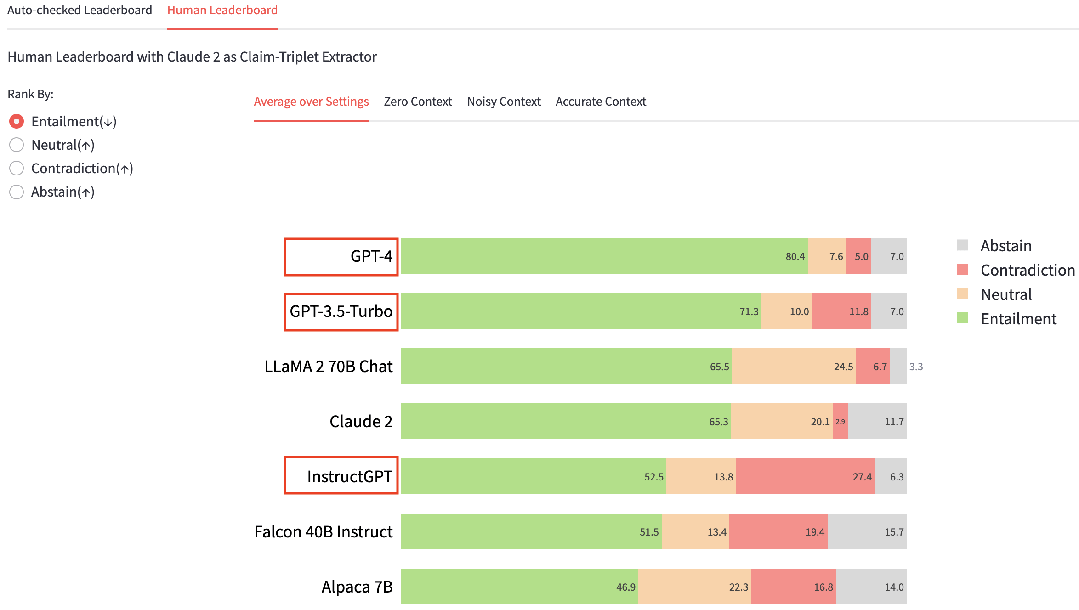
Task: Open the Human Leaderboard tab
Action: (x=222, y=10)
